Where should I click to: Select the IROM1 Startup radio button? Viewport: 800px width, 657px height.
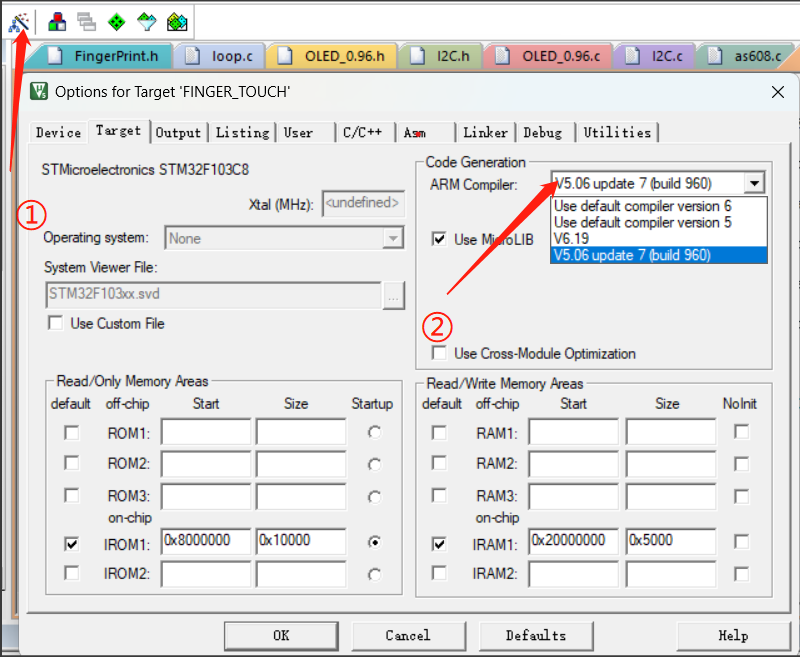coord(374,542)
